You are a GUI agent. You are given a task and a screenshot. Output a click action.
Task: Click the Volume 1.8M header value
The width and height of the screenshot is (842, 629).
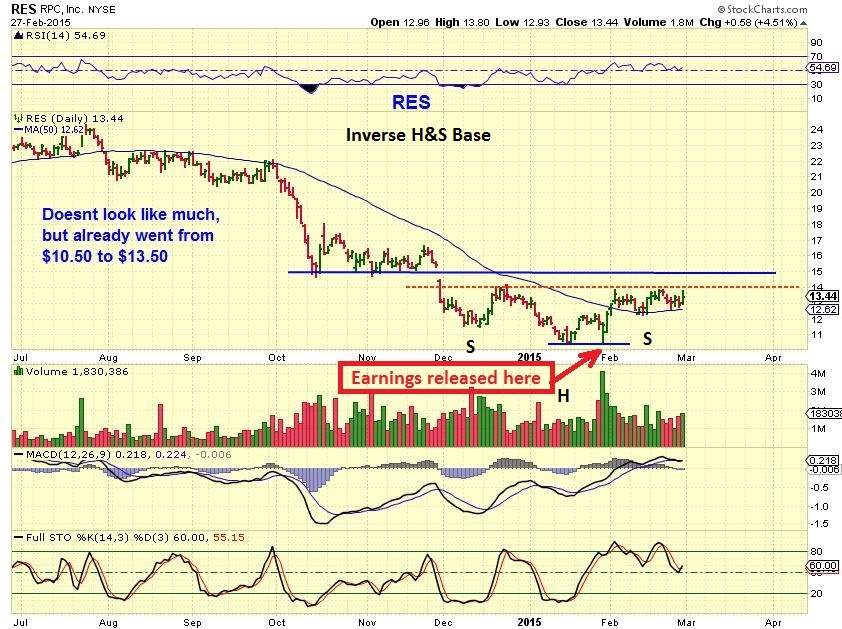658,23
